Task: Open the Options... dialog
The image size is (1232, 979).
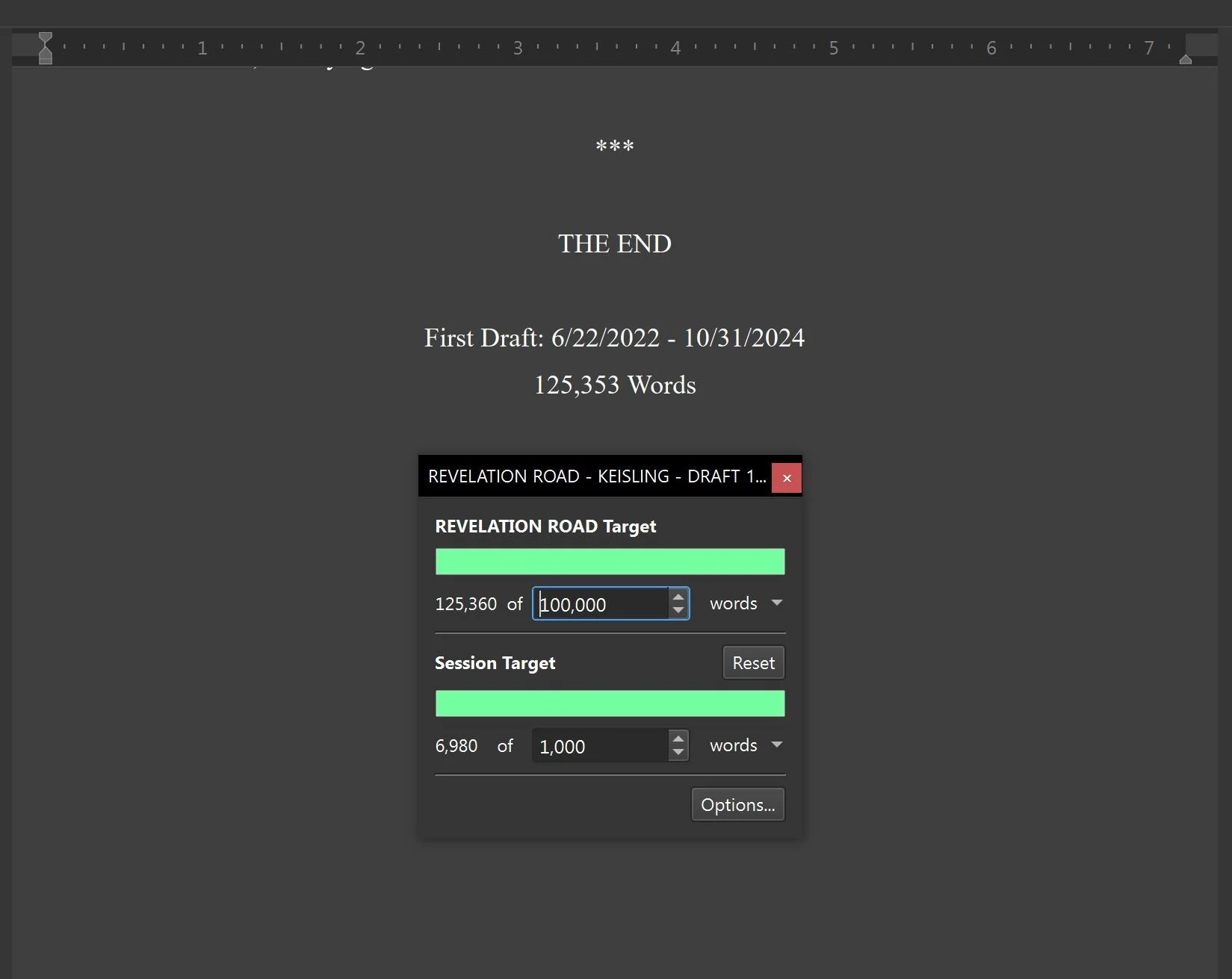Action: tap(737, 805)
